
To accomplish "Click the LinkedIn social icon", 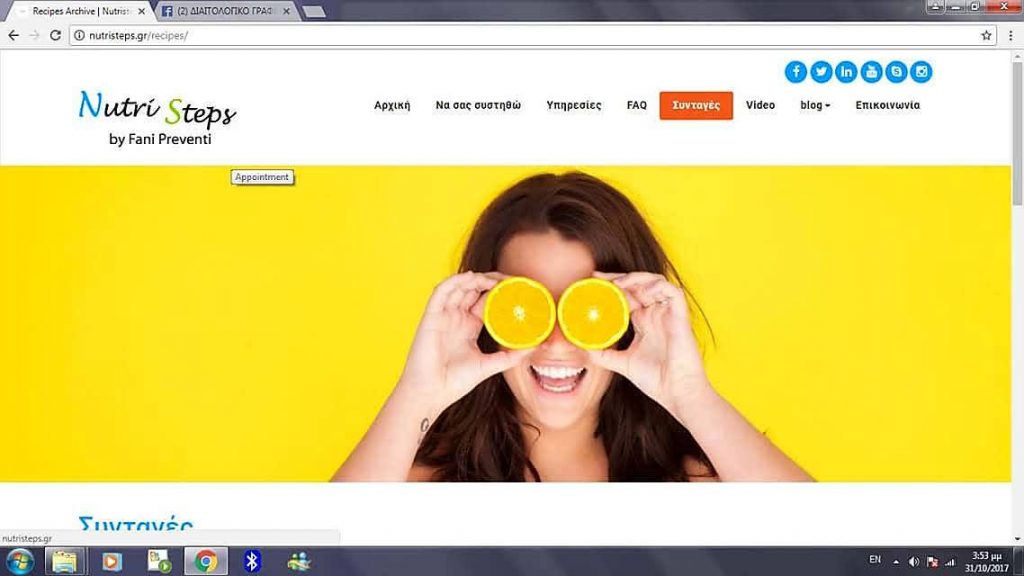I will coord(846,72).
